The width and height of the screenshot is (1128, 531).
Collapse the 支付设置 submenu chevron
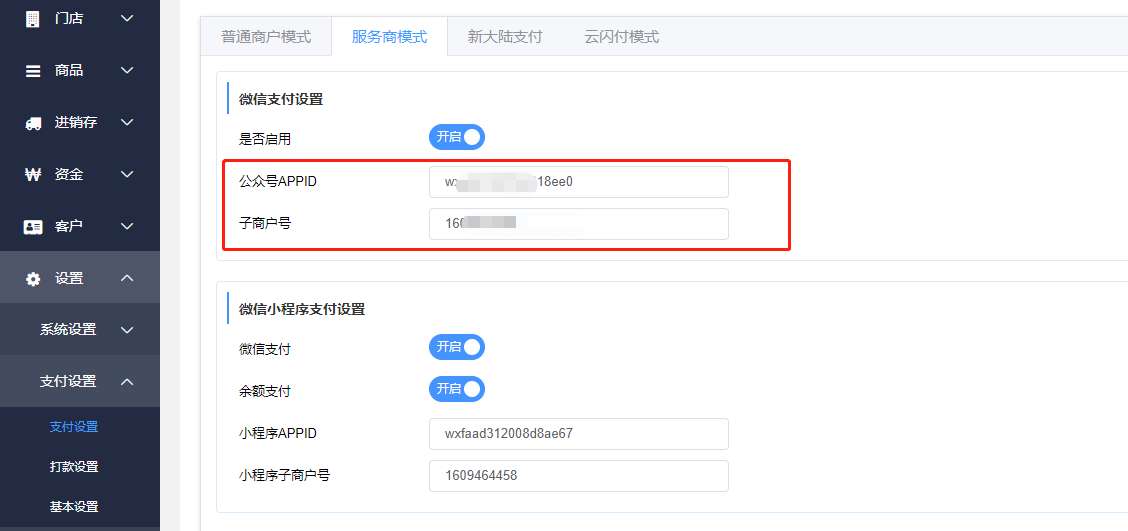pyautogui.click(x=127, y=381)
